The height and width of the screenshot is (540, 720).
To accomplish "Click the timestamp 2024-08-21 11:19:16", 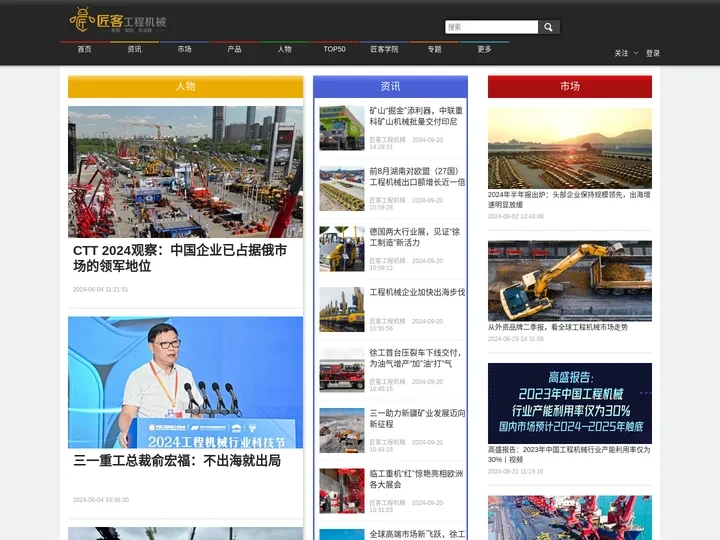I will (x=516, y=472).
